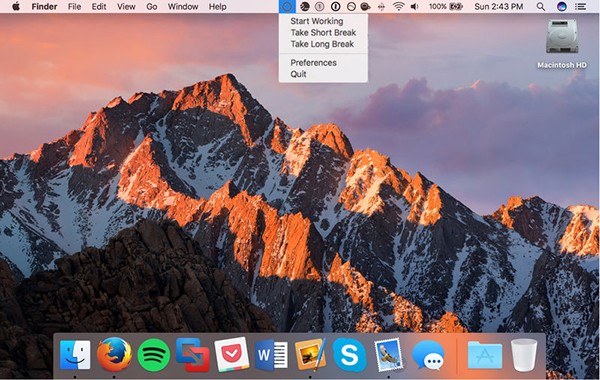Screen dimensions: 600x380
Task: Open the date and time menu
Action: coord(499,7)
